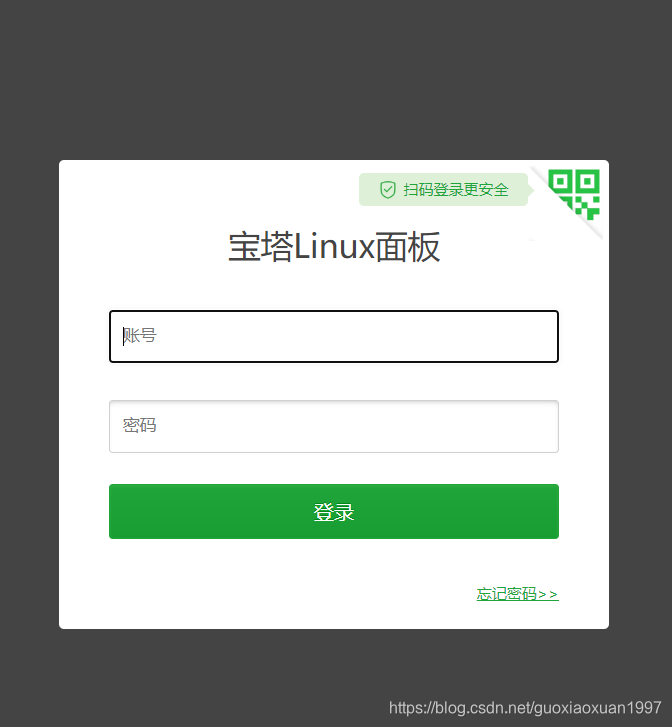Select the top-left square of the QR icon
The width and height of the screenshot is (672, 727).
pyautogui.click(x=560, y=181)
